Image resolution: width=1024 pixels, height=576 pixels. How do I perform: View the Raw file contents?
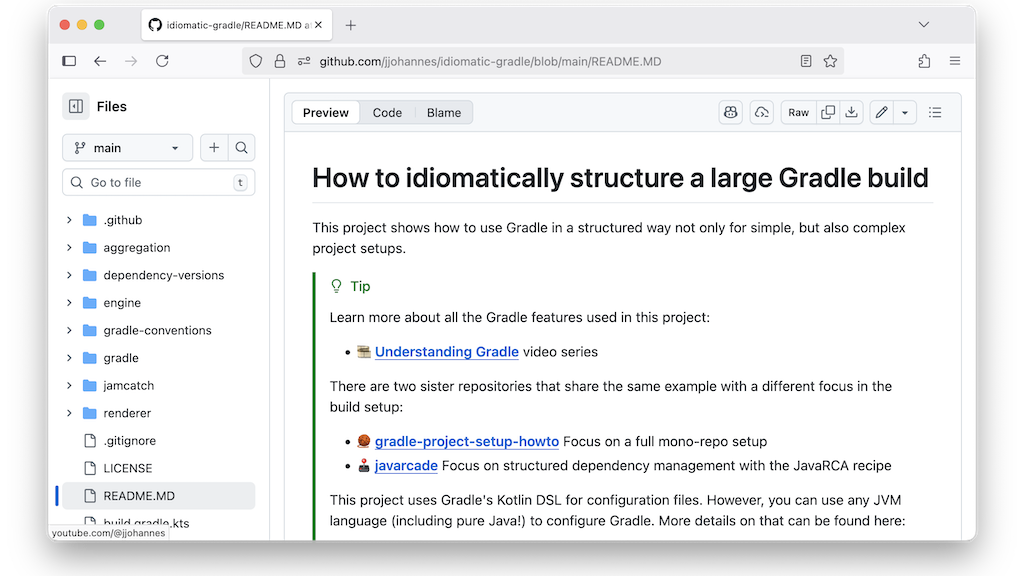point(798,112)
